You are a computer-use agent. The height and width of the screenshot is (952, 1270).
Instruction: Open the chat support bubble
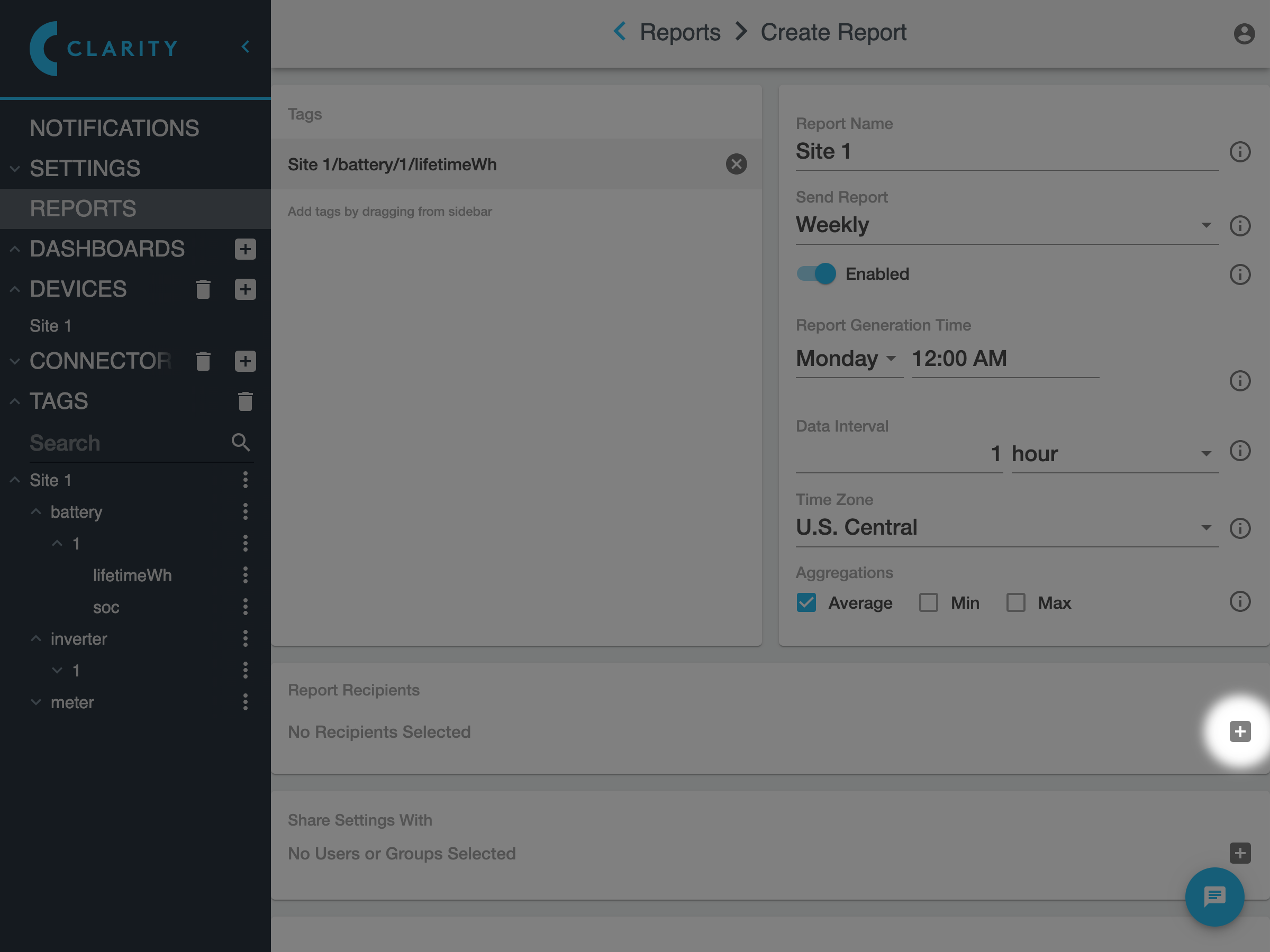tap(1214, 896)
